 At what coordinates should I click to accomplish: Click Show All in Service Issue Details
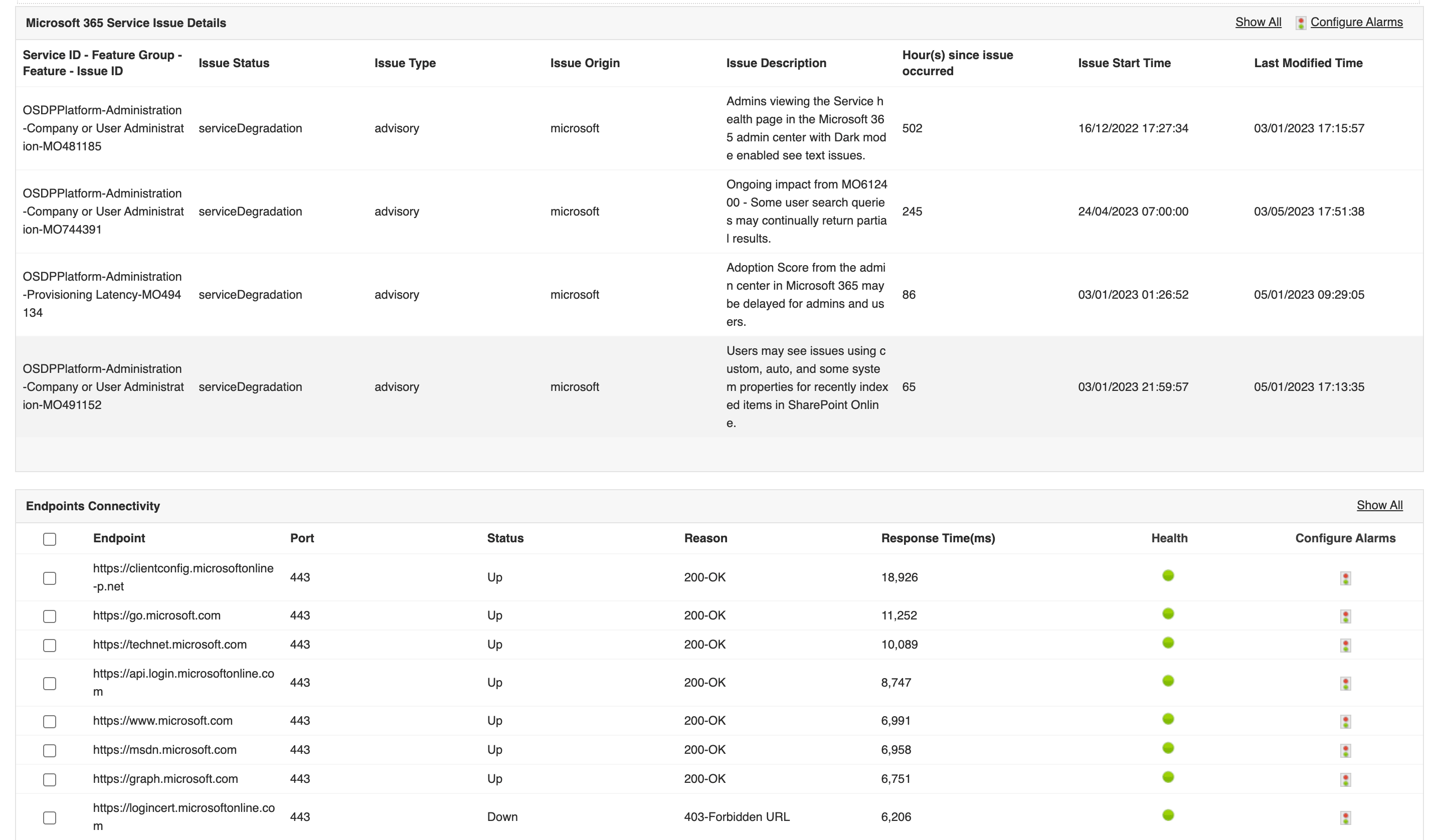[1258, 22]
